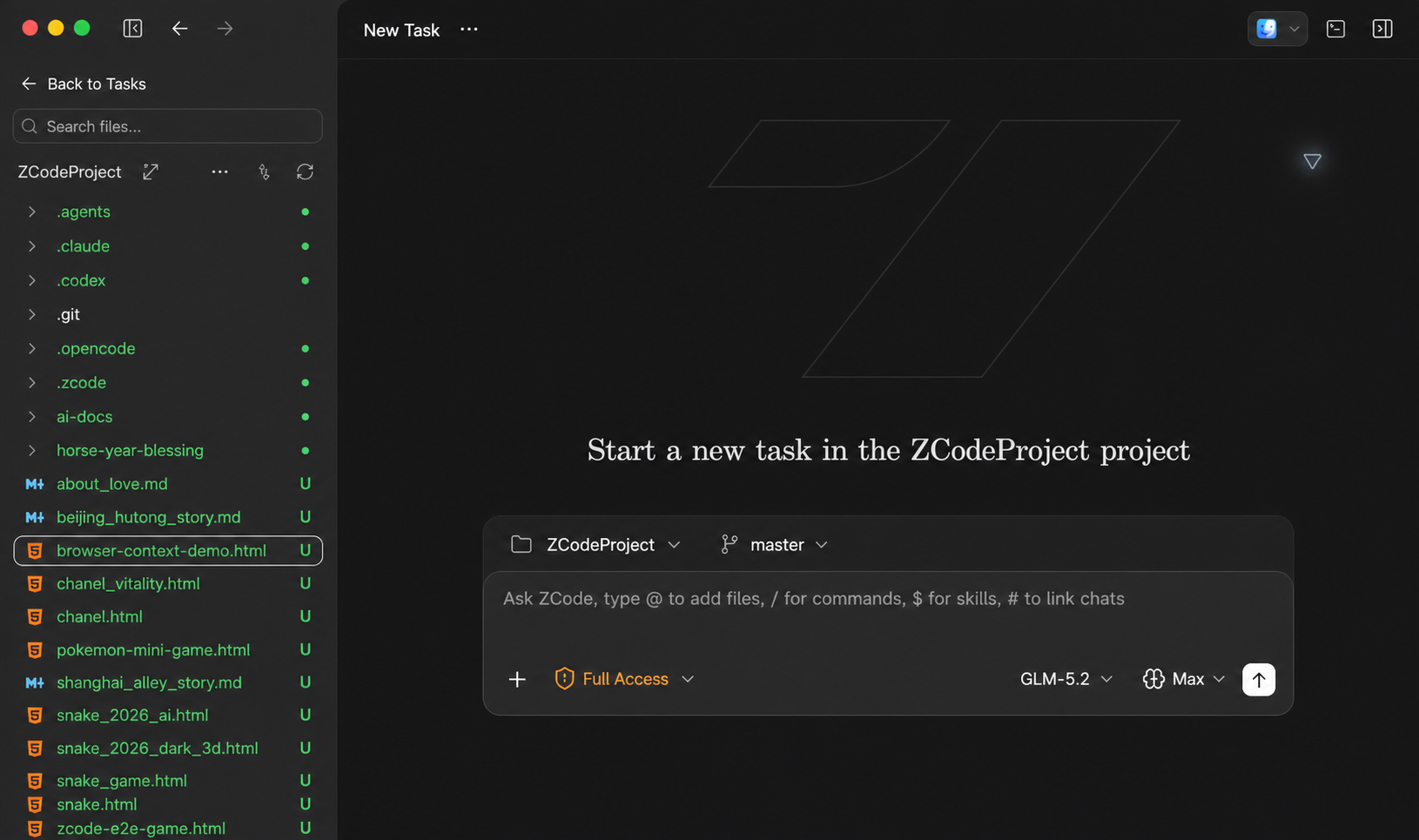Viewport: 1419px width, 840px height.
Task: Open pokemon-mini-game.html file
Action: click(x=167, y=649)
